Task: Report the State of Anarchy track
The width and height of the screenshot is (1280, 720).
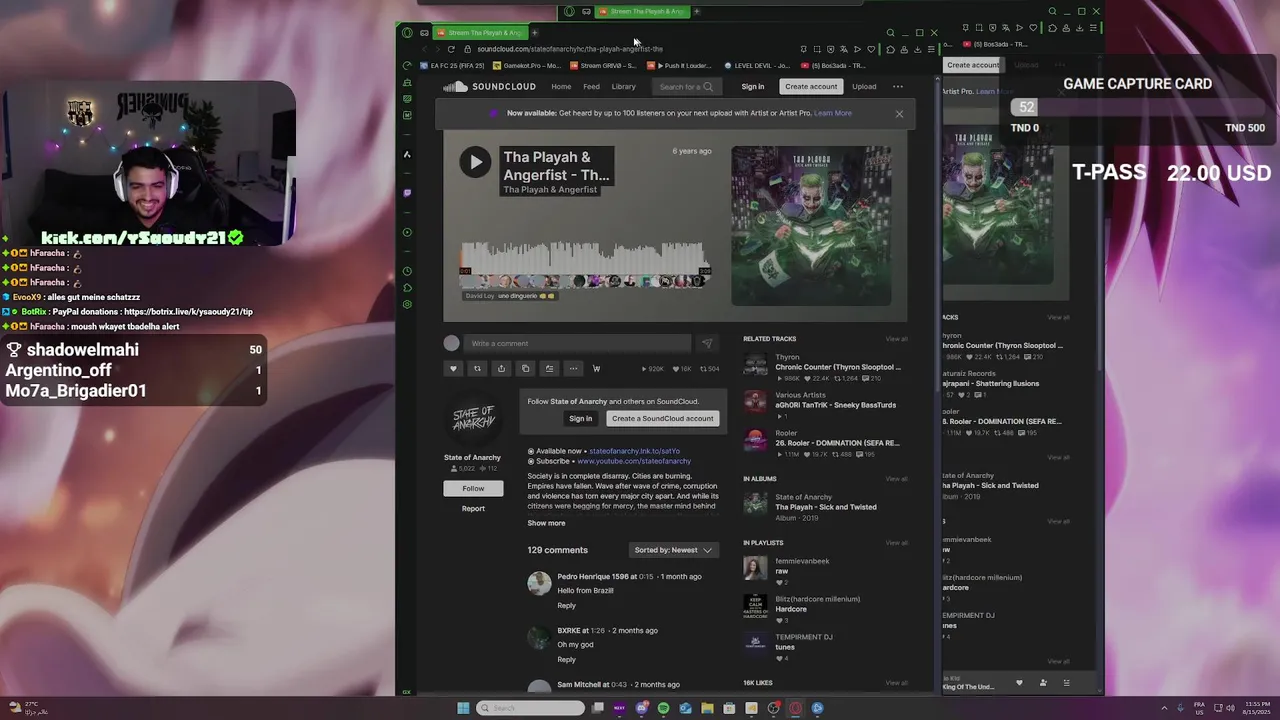Action: [x=473, y=509]
